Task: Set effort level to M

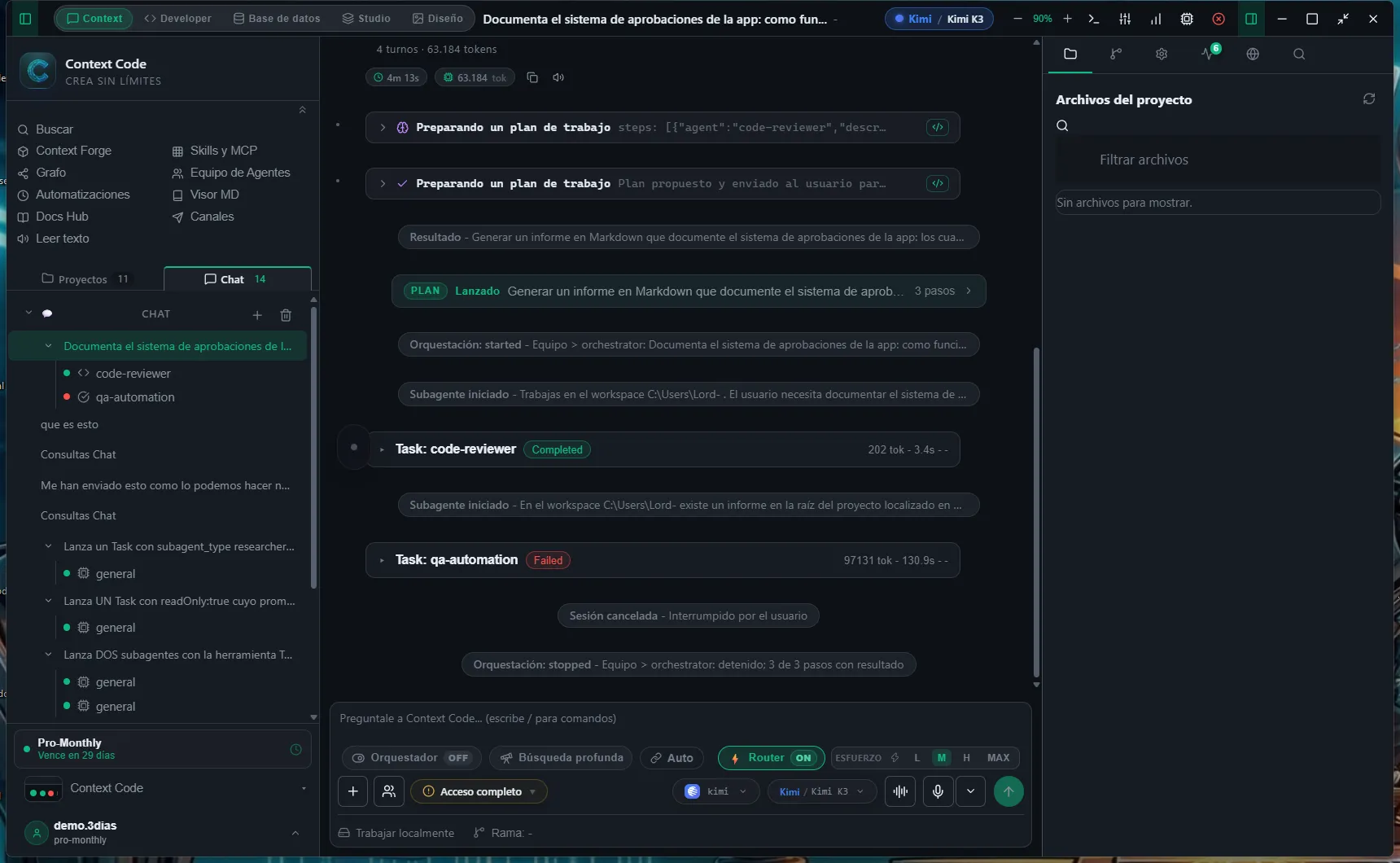Action: pos(942,758)
